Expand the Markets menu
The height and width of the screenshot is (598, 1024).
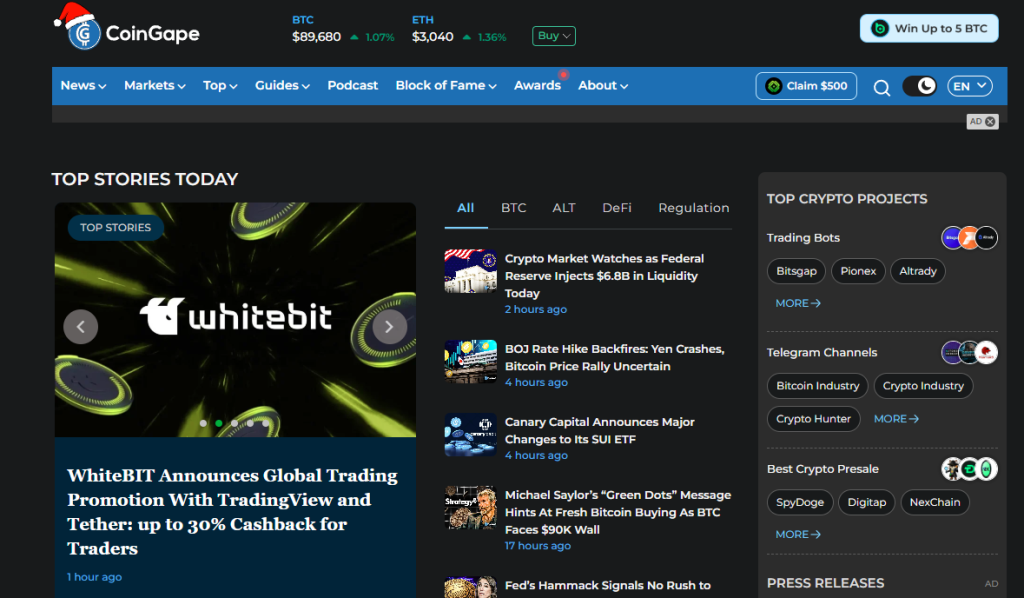[155, 86]
